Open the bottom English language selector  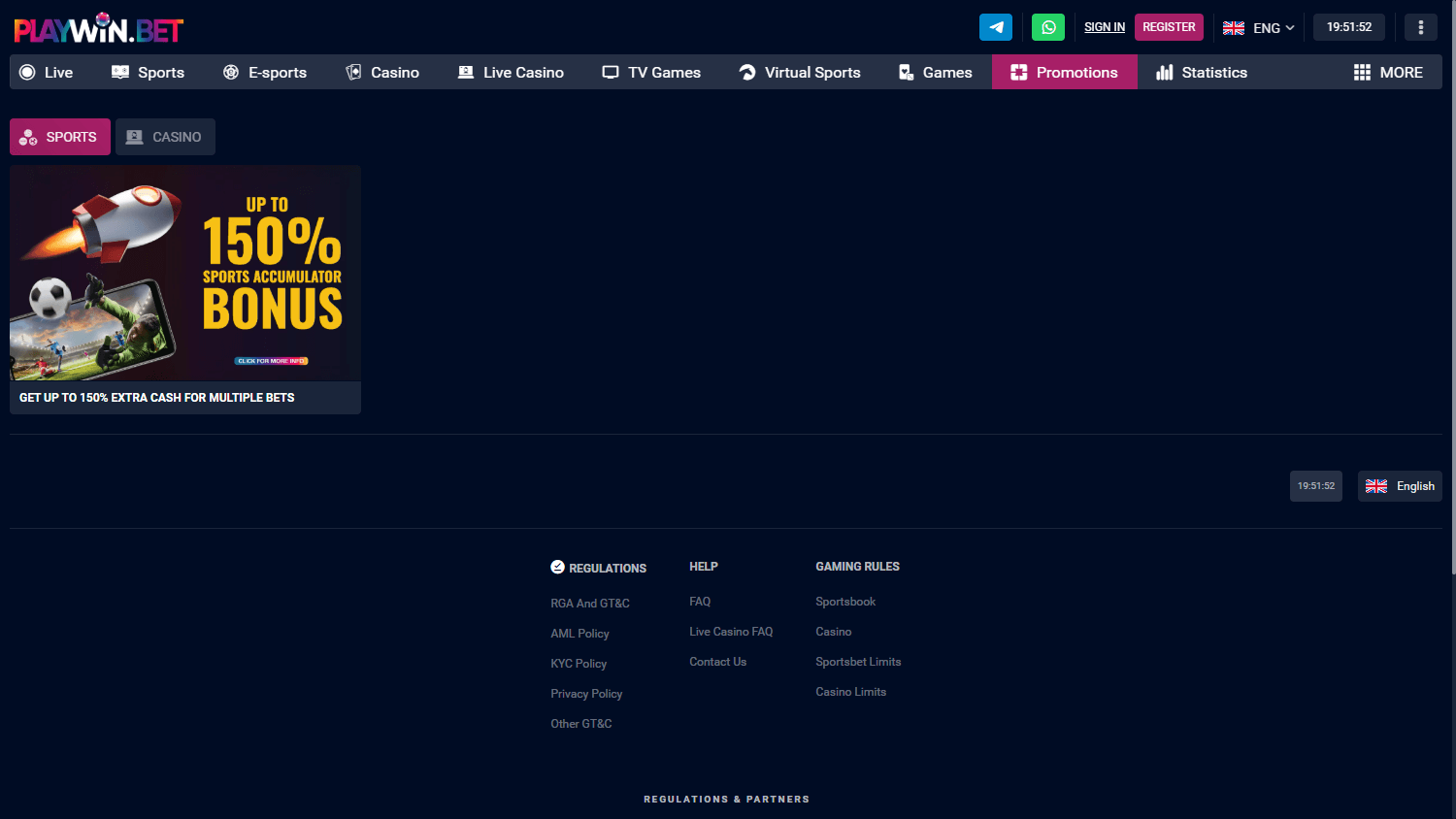click(1400, 486)
